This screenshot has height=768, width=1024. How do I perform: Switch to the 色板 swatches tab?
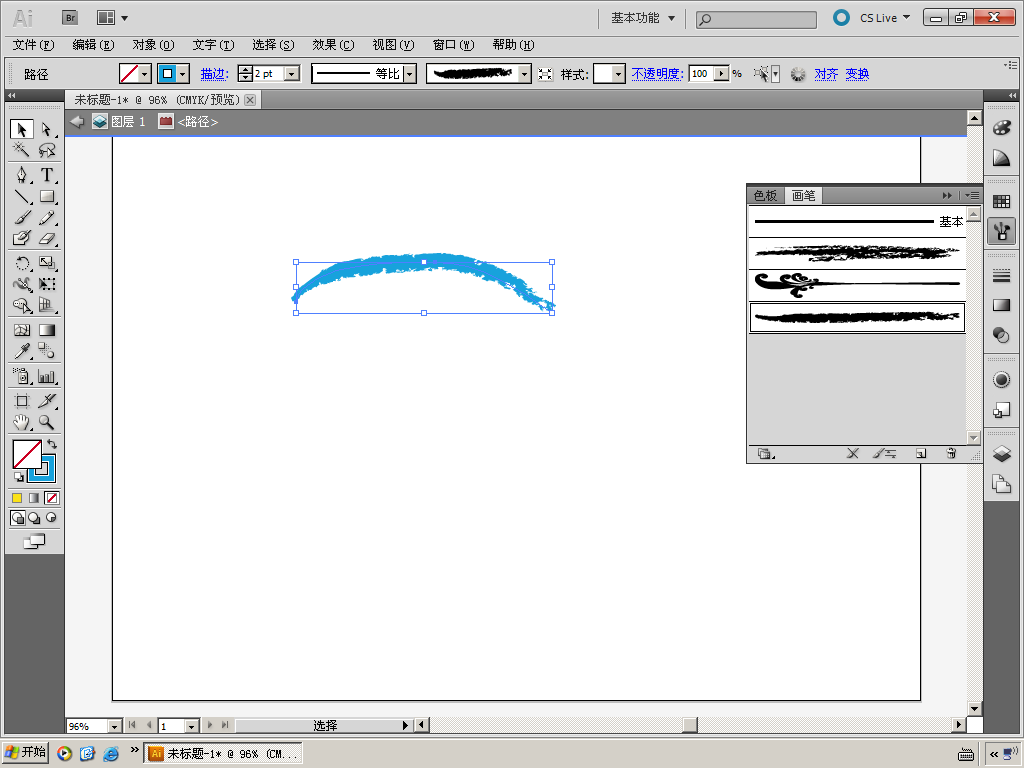pos(765,195)
